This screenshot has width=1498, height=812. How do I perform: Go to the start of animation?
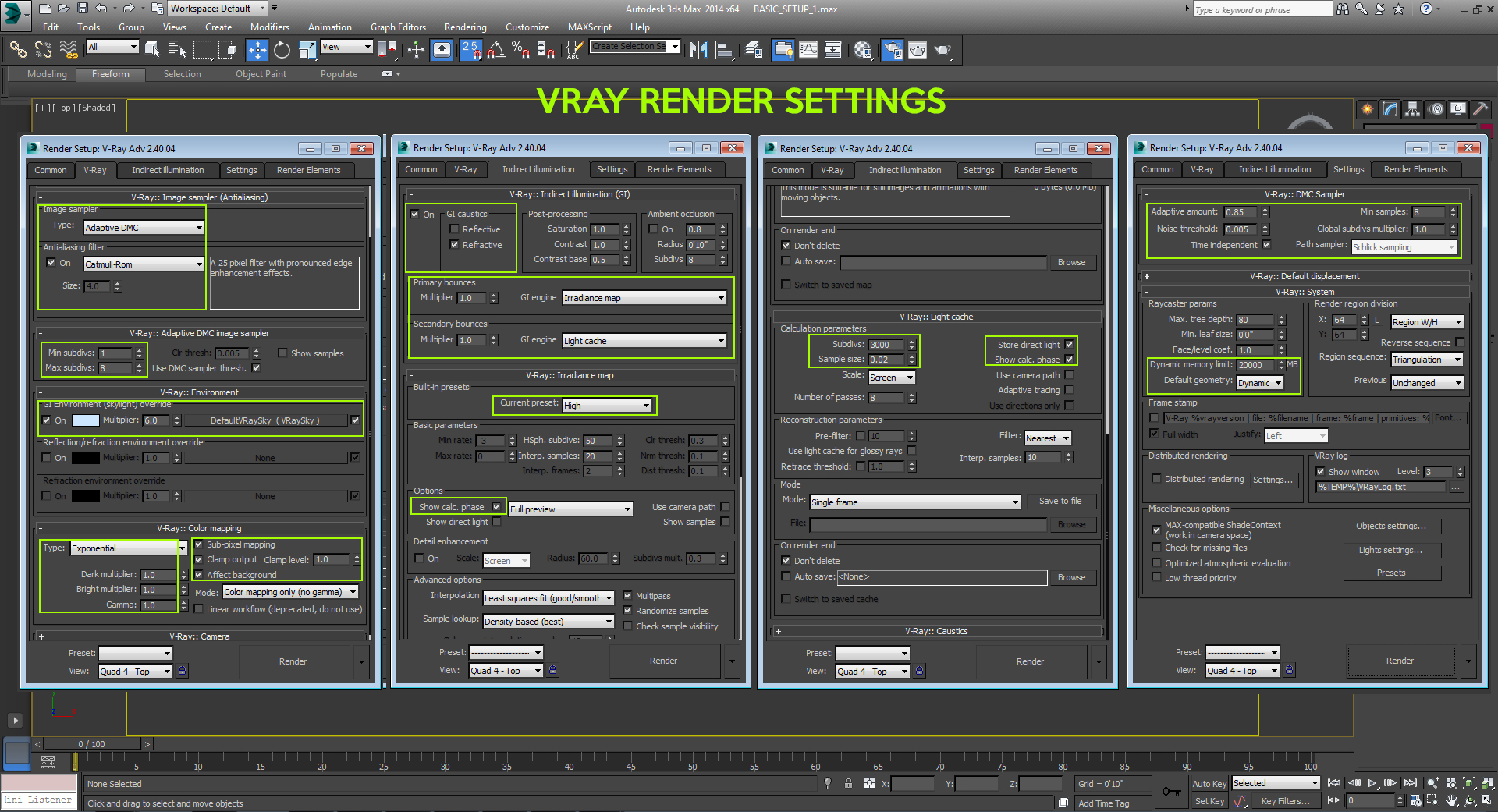click(1334, 783)
